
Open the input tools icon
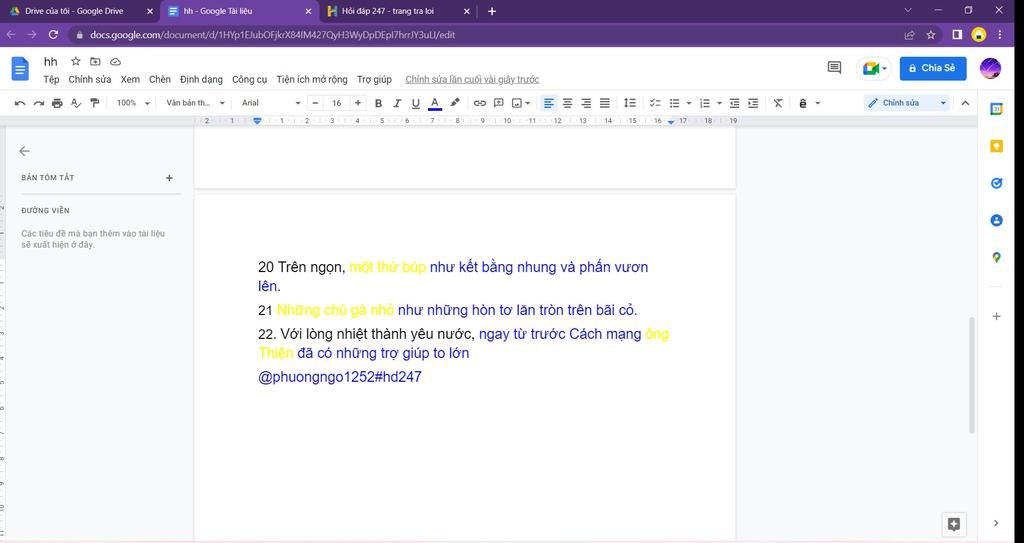pos(803,103)
